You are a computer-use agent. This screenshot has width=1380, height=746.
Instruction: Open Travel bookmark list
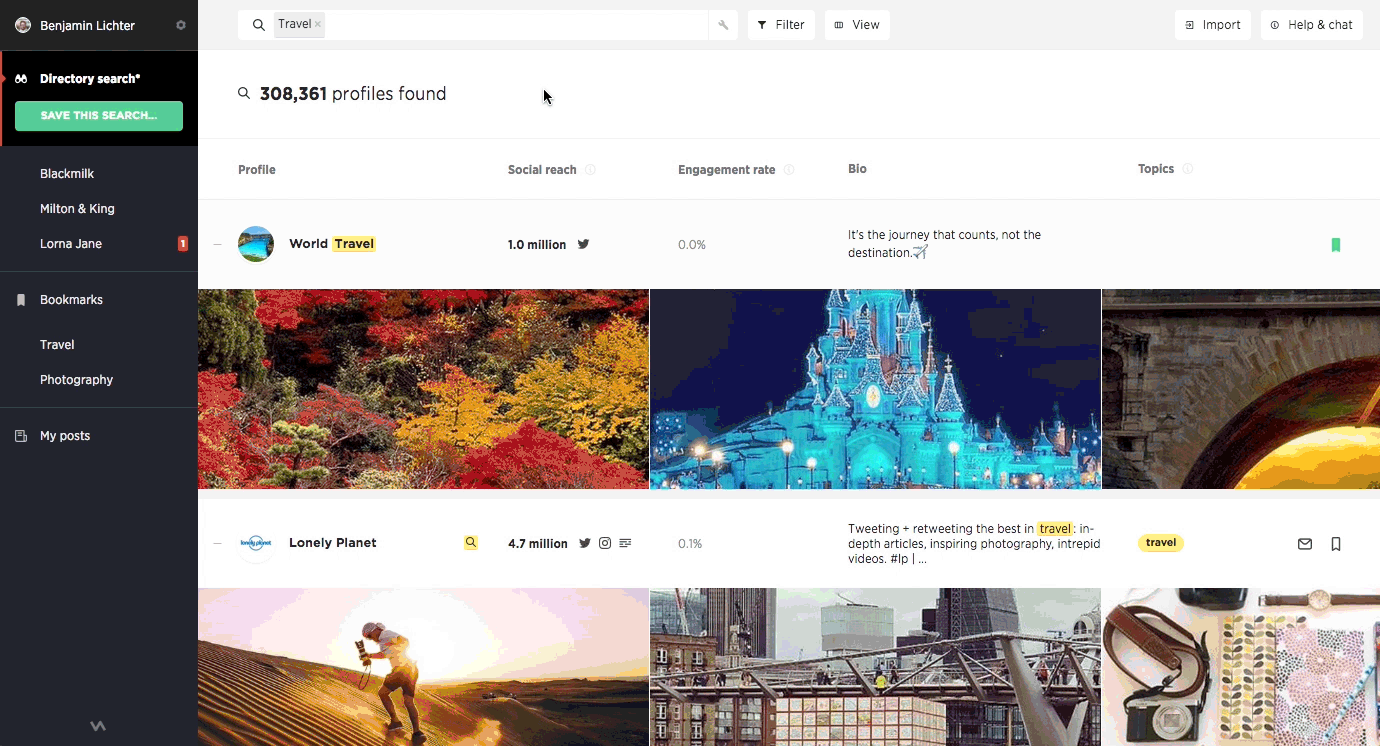[x=57, y=345]
